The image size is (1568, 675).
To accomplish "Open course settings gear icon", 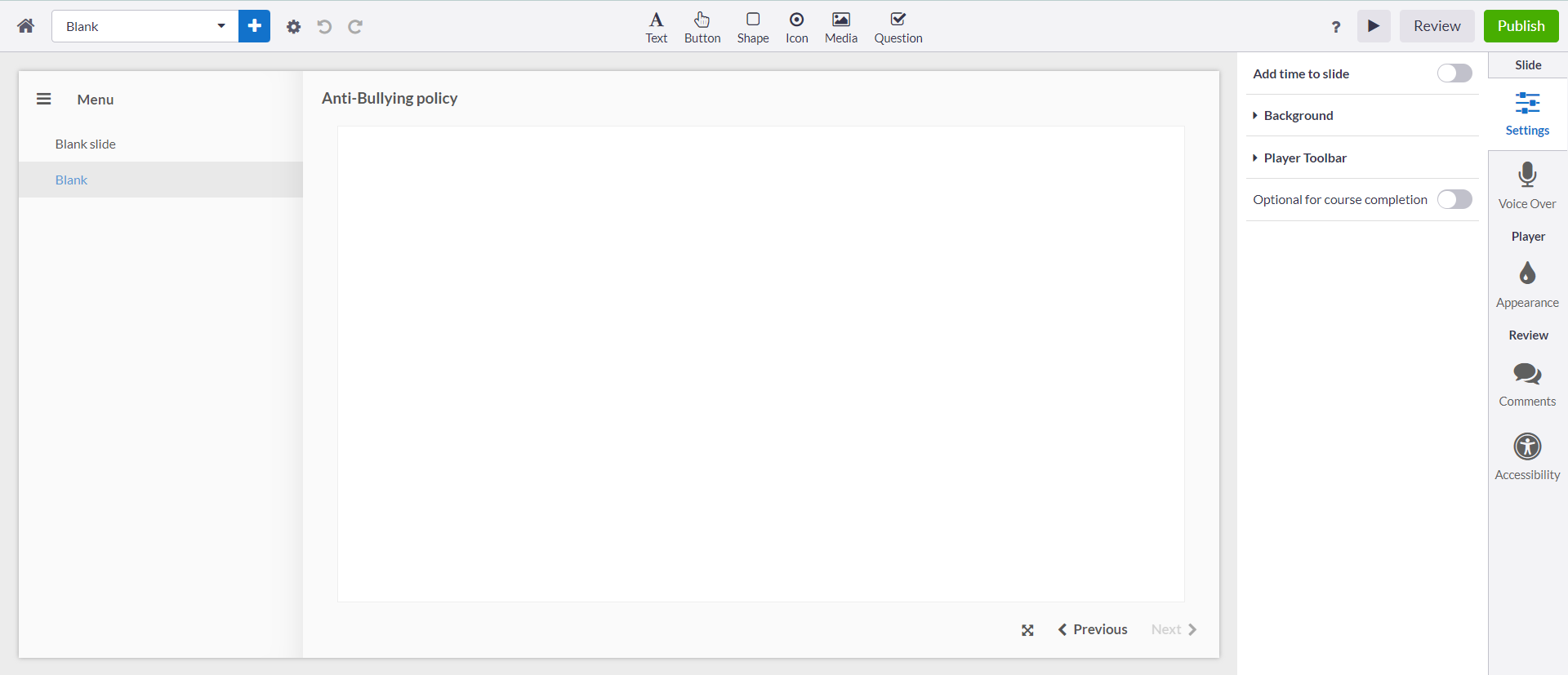I will (294, 27).
